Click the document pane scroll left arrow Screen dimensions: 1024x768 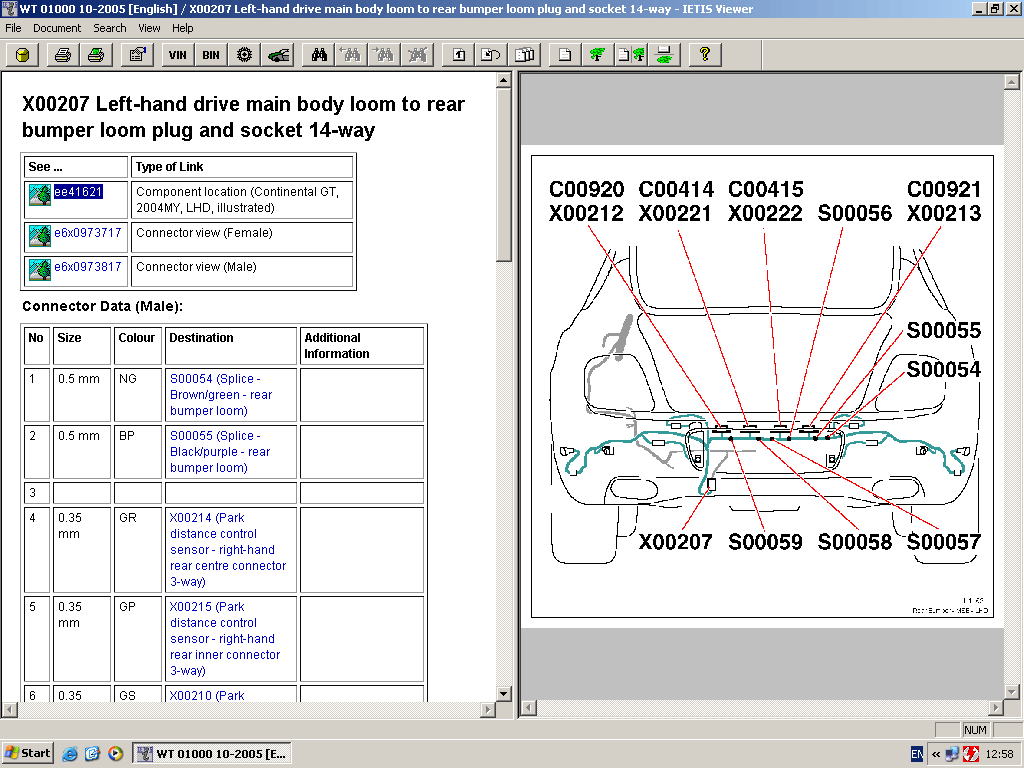(10, 709)
